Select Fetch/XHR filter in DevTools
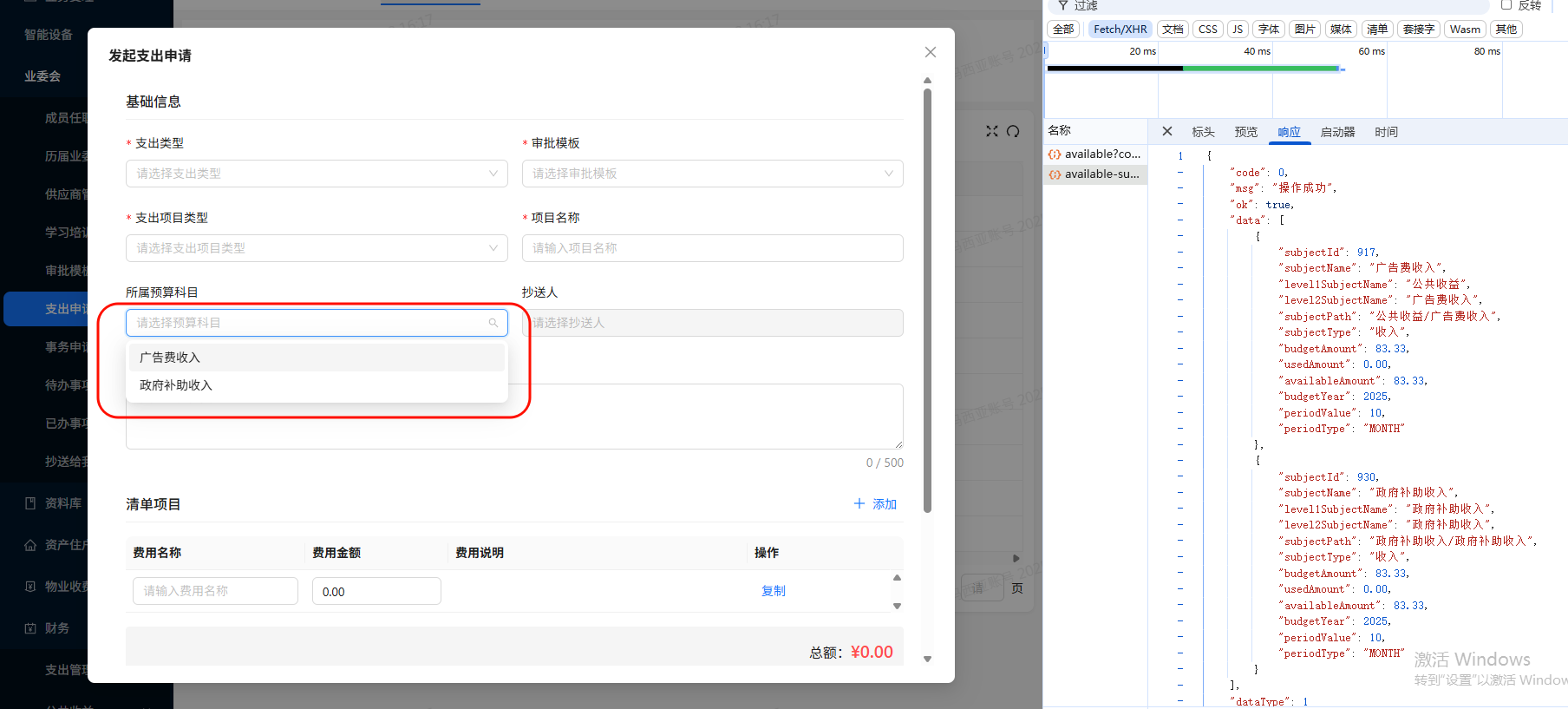1568x709 pixels. click(x=1120, y=30)
